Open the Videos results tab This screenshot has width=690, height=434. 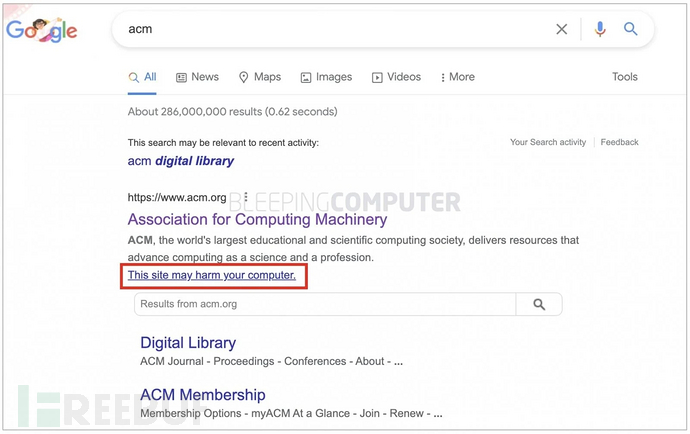[x=396, y=77]
